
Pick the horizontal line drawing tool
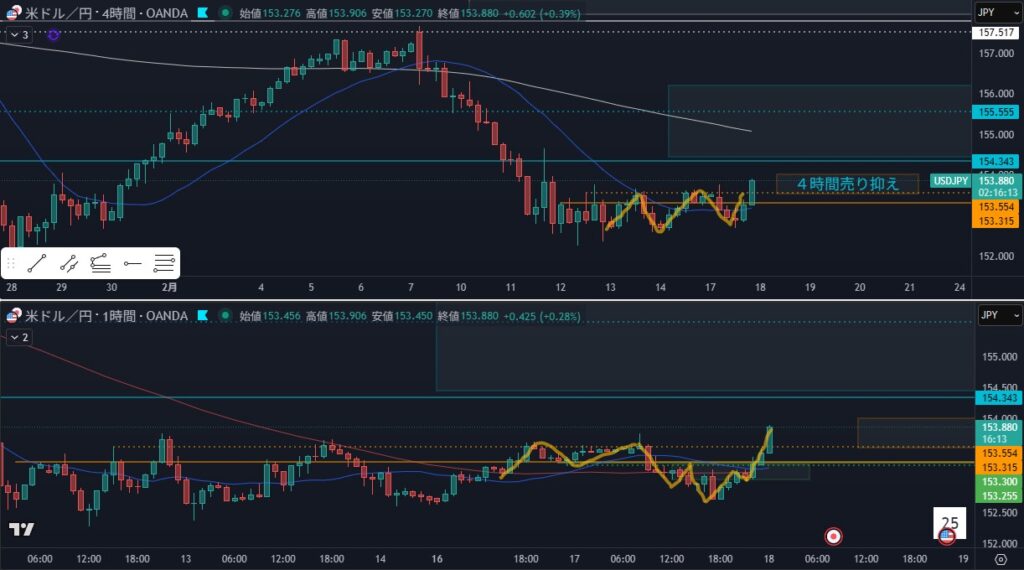(133, 264)
